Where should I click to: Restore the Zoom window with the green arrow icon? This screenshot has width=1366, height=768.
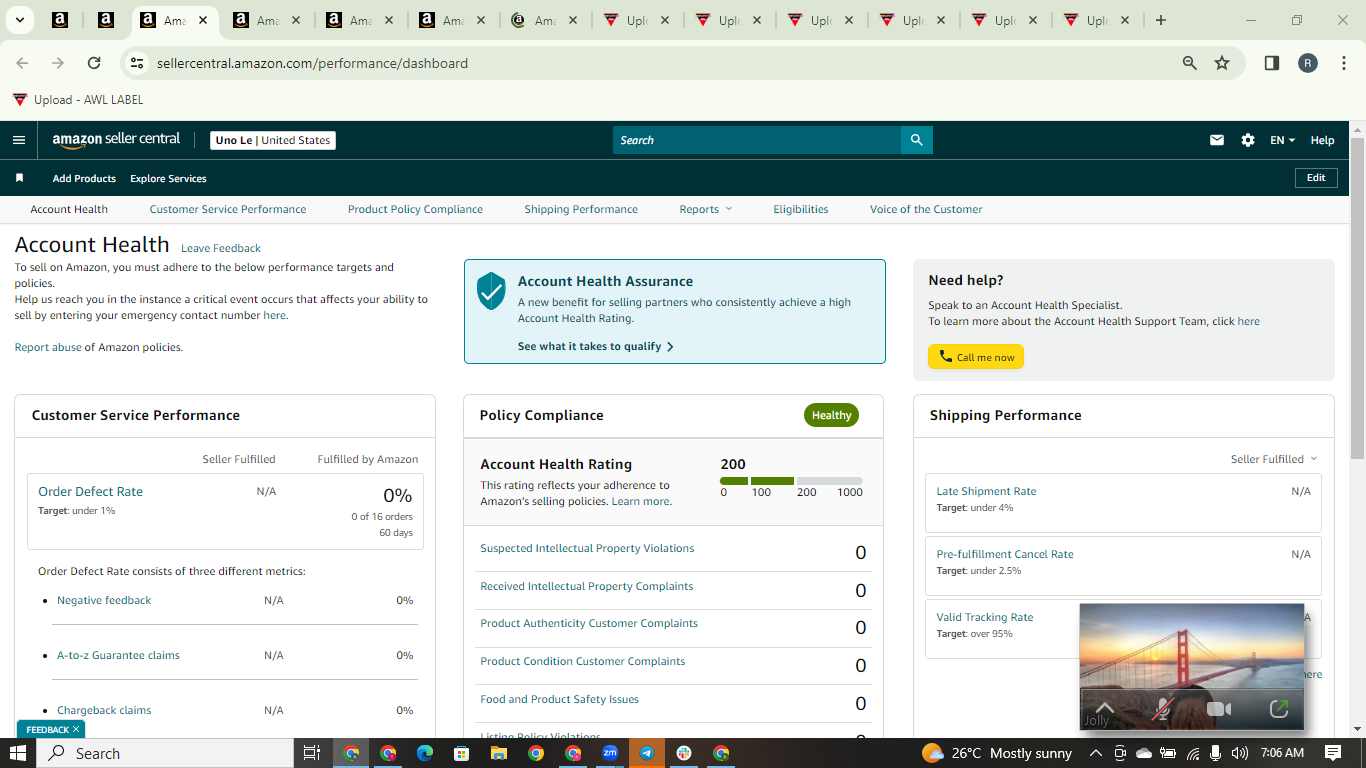[1279, 709]
